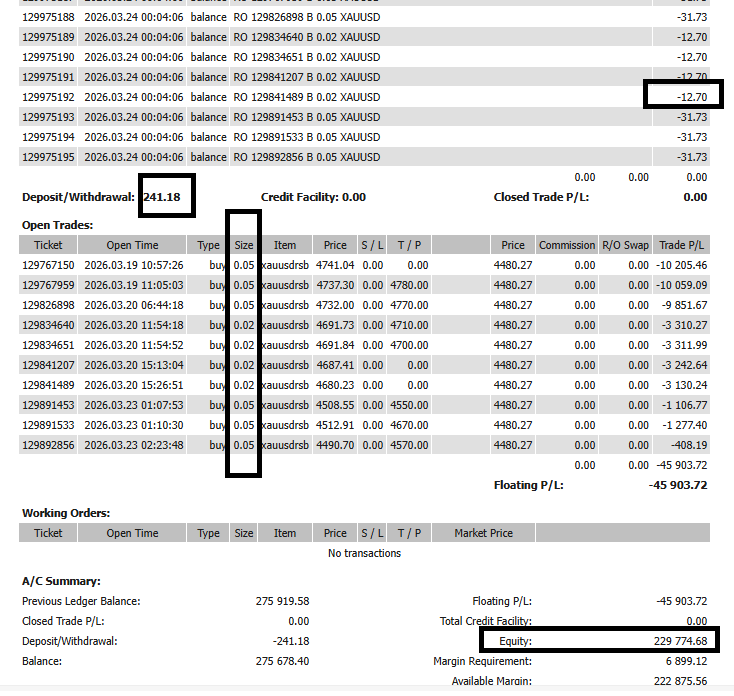Click the 'Previous Ledger Balance:' label
This screenshot has height=696, width=734.
pyautogui.click(x=81, y=601)
